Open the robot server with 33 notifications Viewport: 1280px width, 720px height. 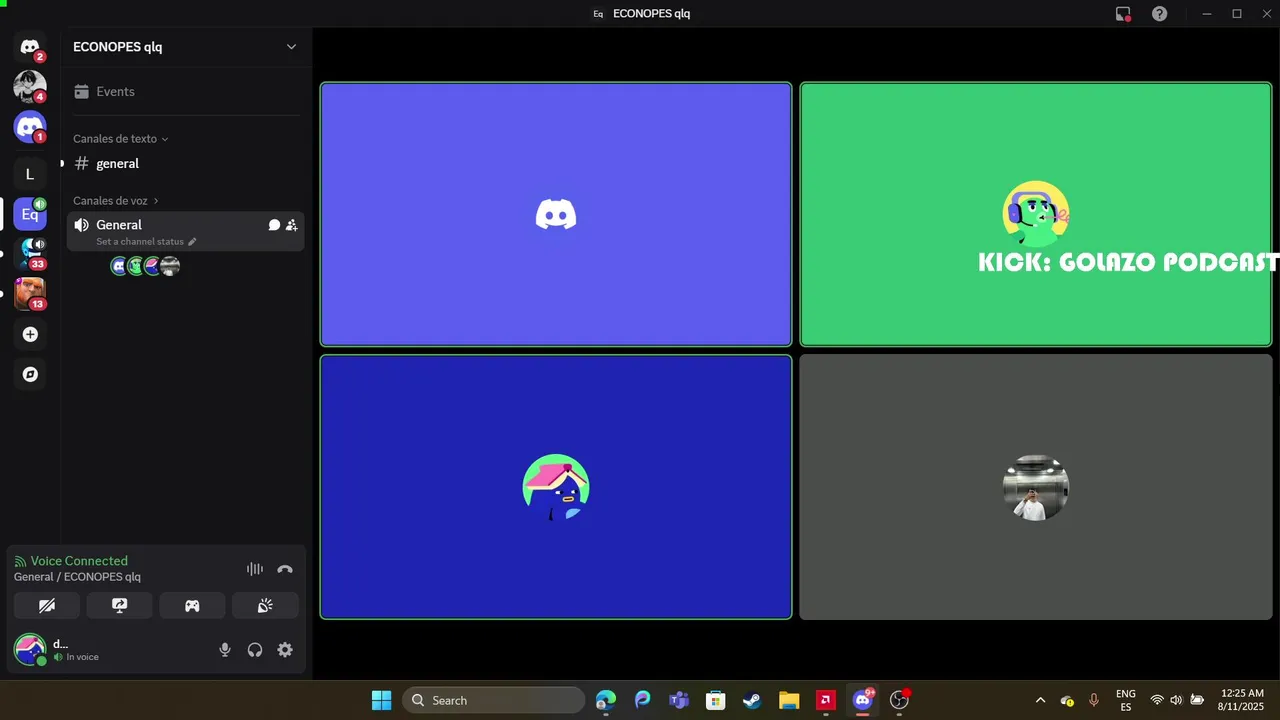30,254
